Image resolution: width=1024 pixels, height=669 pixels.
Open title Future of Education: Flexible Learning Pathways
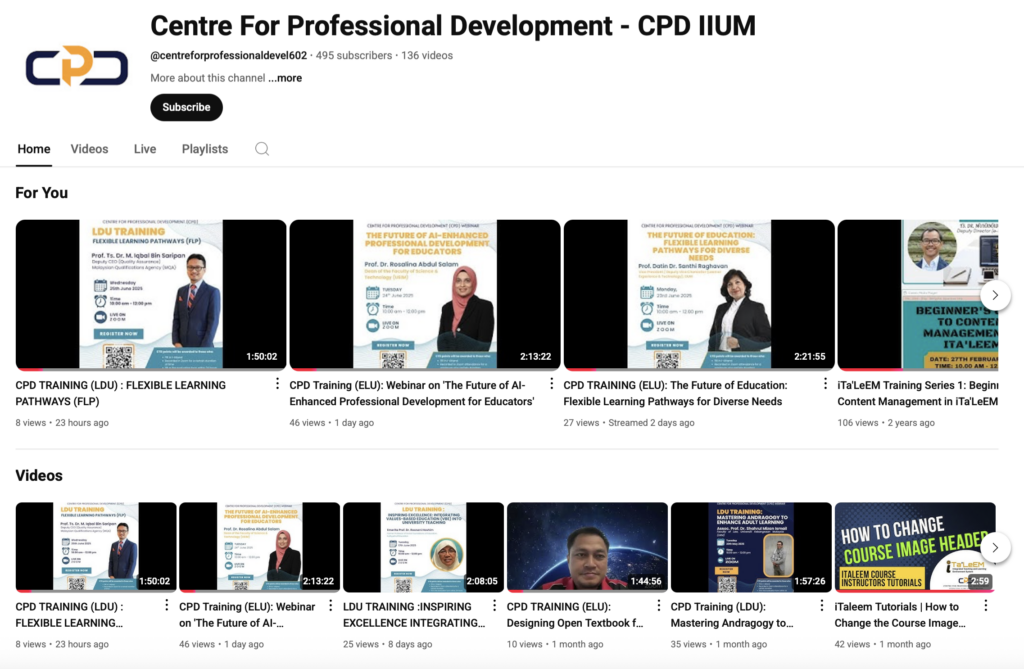coord(675,393)
